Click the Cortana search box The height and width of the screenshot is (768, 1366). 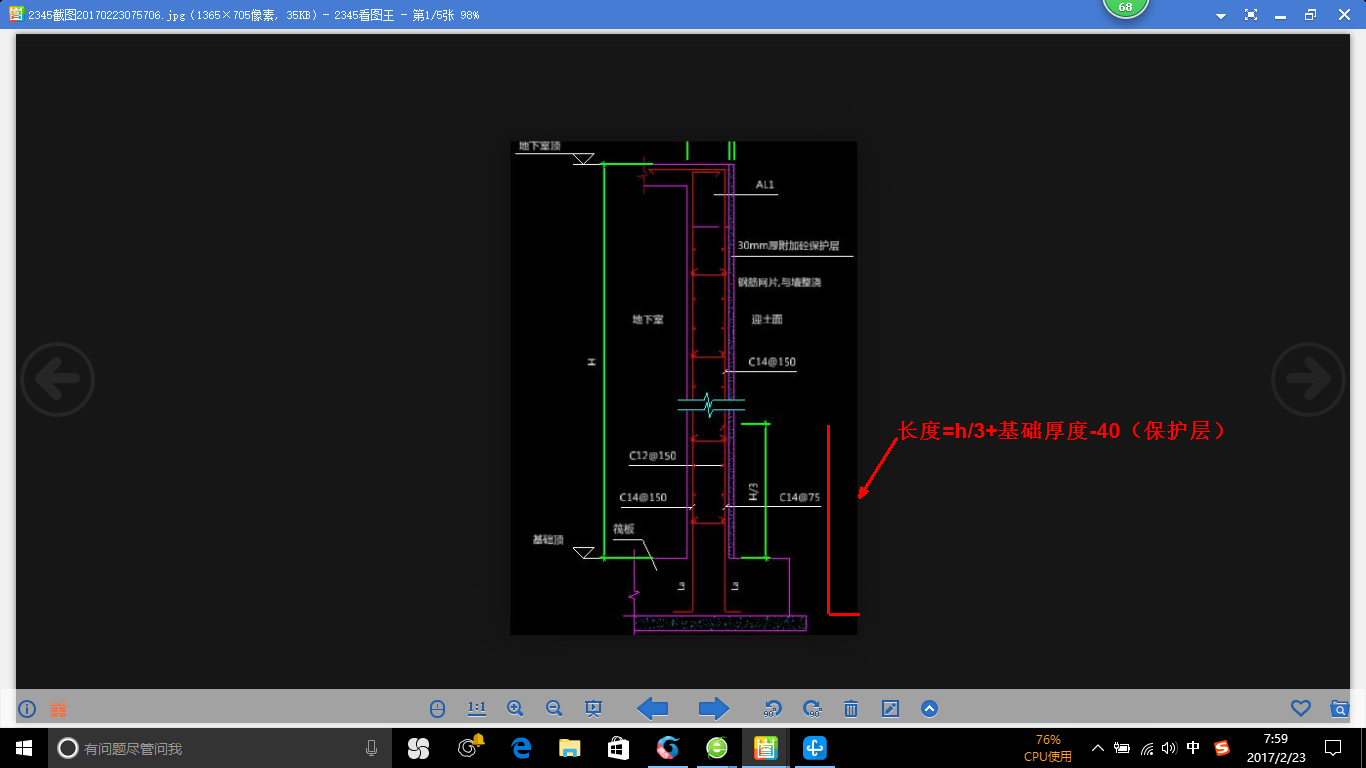(x=220, y=748)
